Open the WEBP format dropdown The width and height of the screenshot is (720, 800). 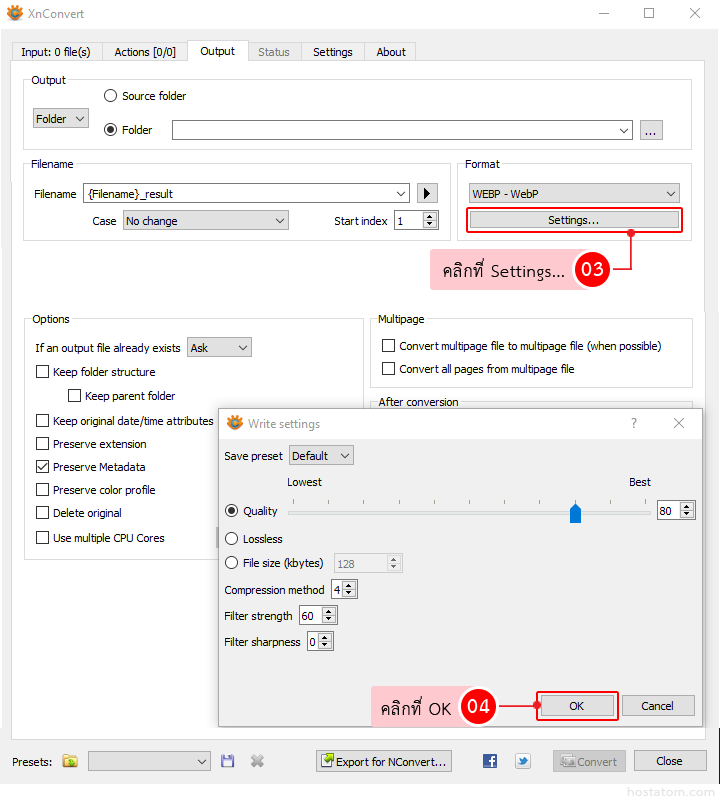(x=574, y=194)
